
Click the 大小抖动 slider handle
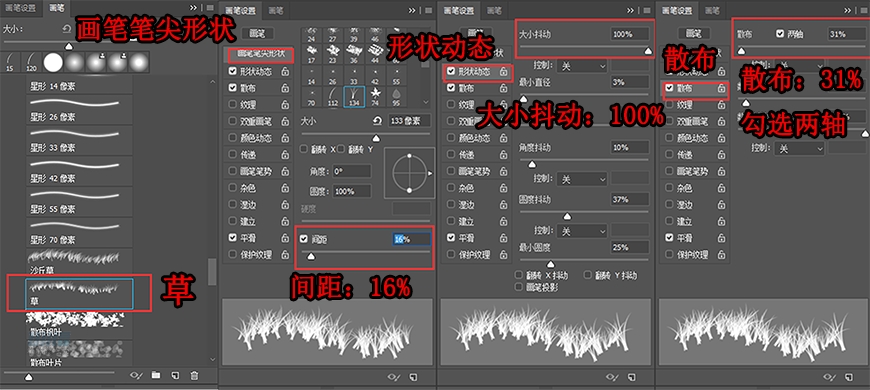pyautogui.click(x=648, y=50)
